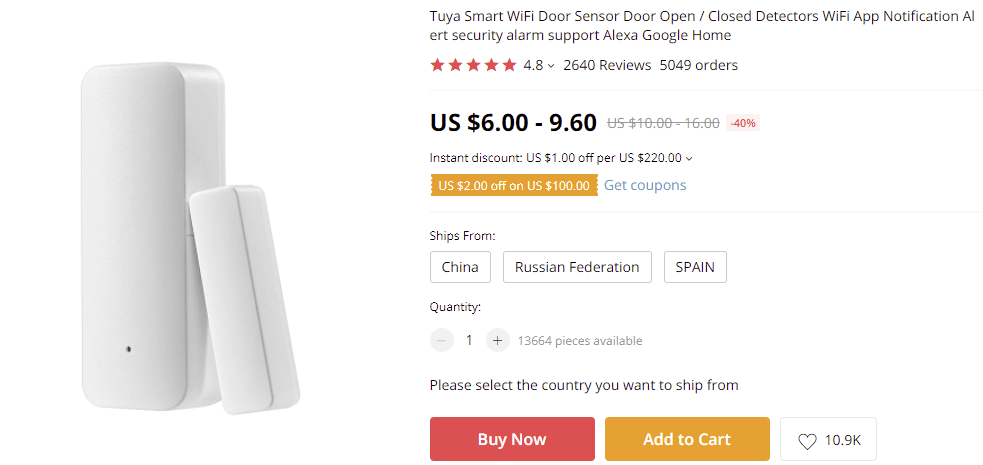Increase quantity with the plus button
Viewport: 983px width, 465px height.
(x=497, y=340)
